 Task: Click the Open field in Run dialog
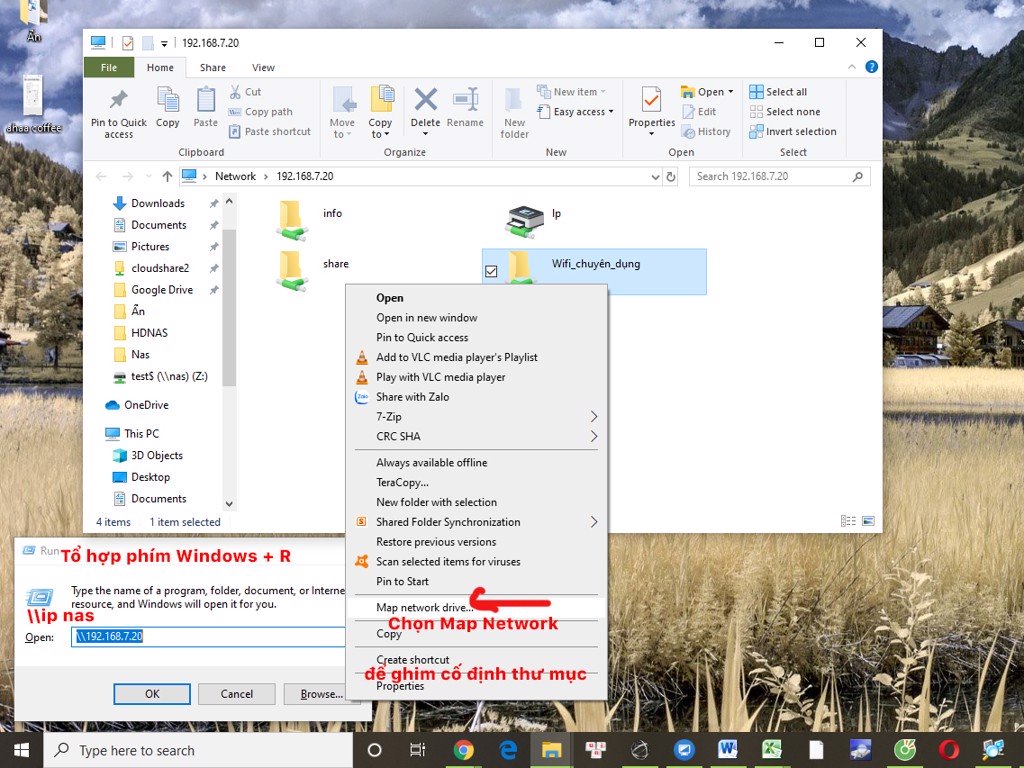click(208, 637)
